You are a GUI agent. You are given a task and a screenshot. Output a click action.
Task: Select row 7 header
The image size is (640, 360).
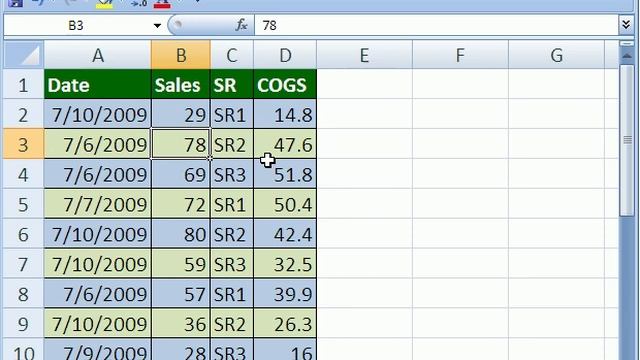[23, 263]
